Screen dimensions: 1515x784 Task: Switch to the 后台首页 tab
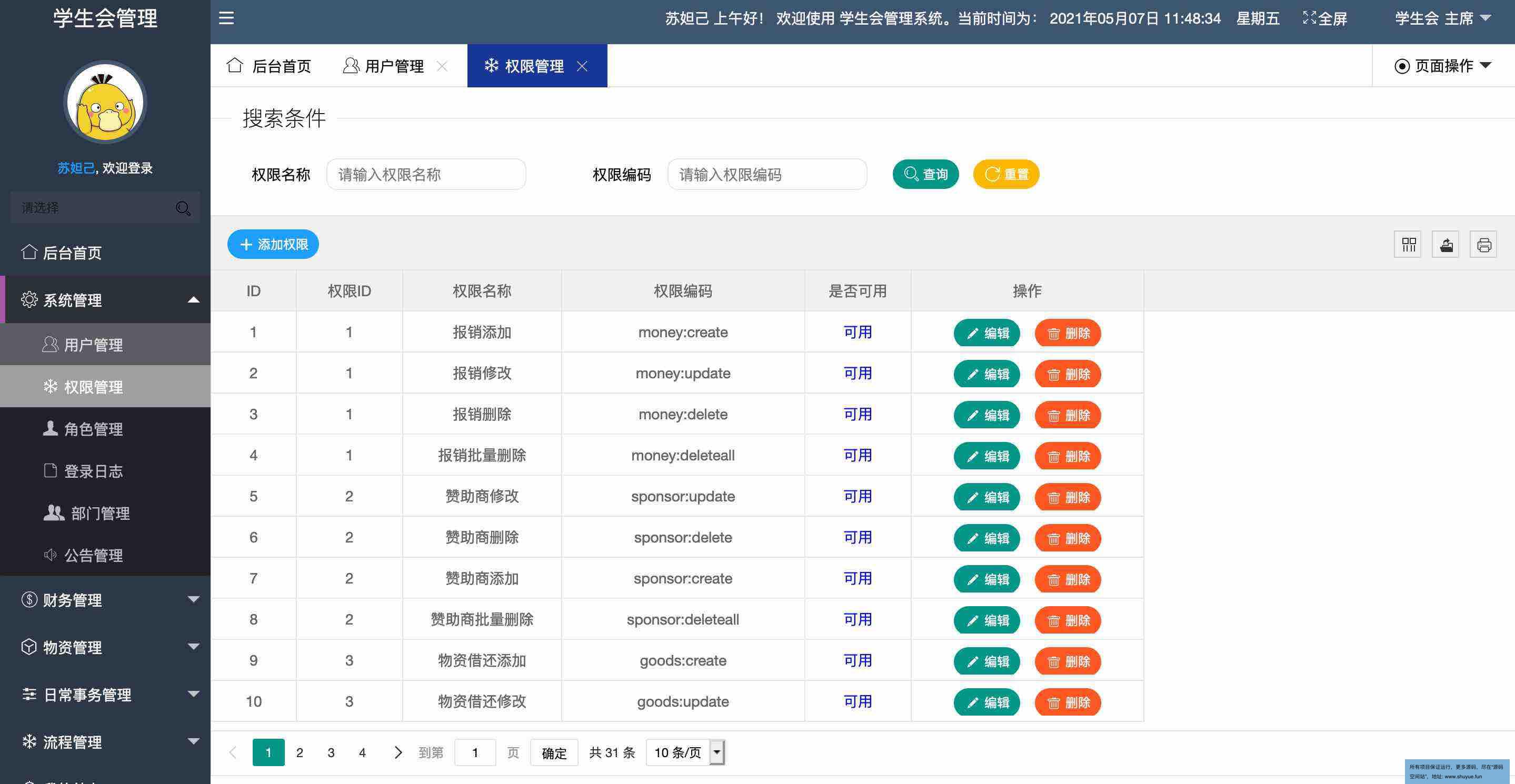coord(270,66)
